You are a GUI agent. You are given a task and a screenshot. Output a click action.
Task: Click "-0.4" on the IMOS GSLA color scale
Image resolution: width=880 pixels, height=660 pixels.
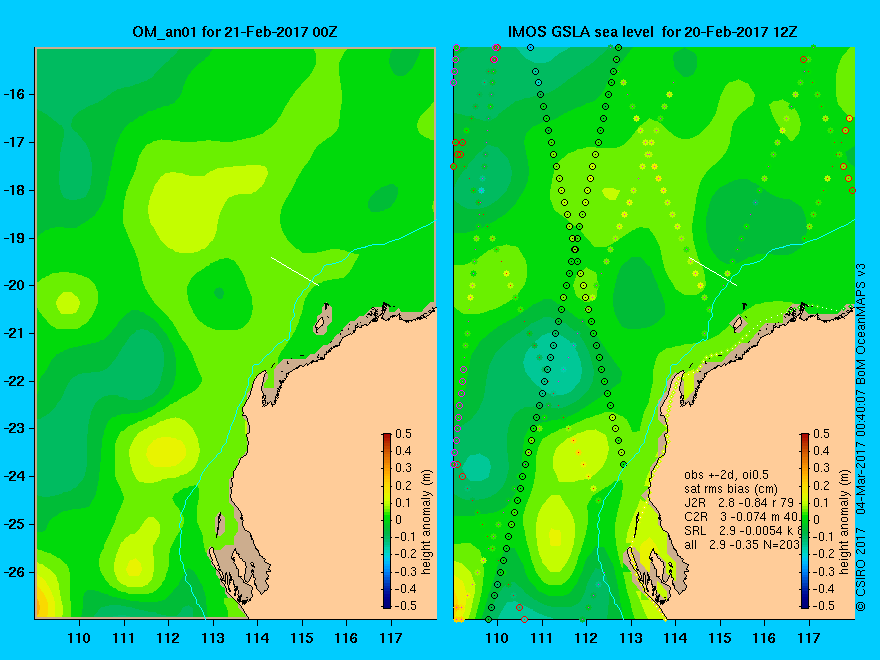(x=824, y=589)
